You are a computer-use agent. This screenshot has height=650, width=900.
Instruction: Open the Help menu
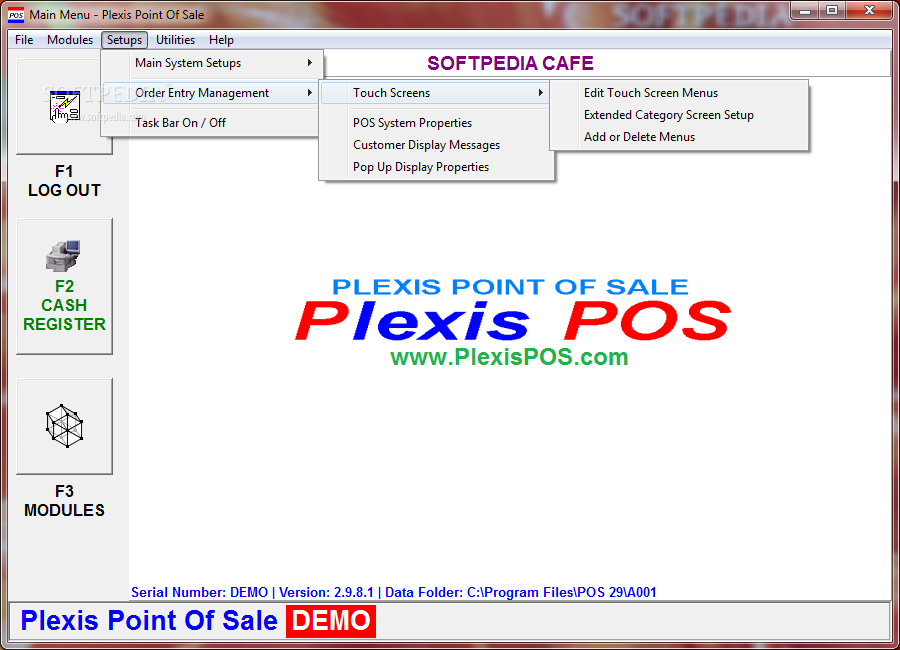(x=221, y=40)
